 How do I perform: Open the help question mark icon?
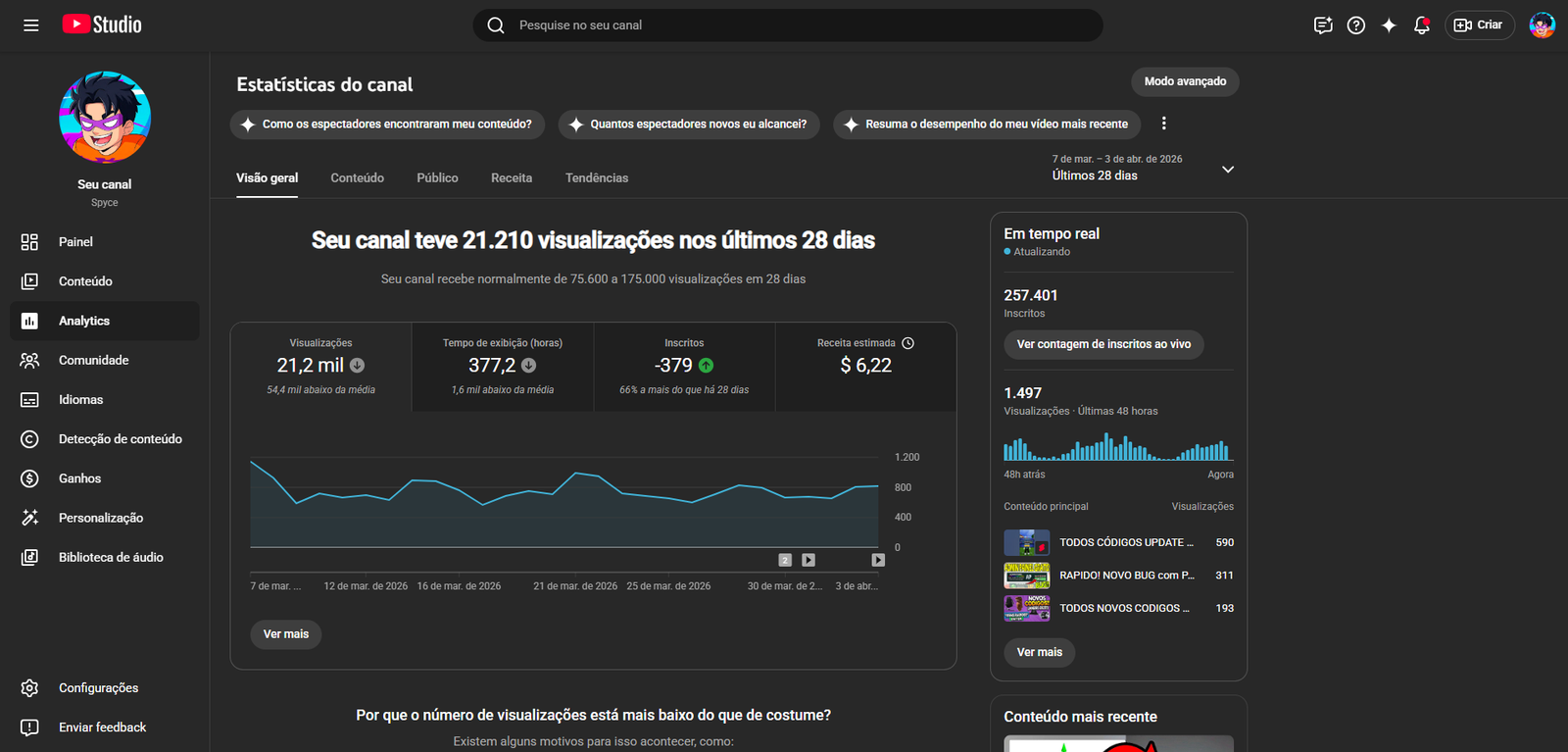1355,25
